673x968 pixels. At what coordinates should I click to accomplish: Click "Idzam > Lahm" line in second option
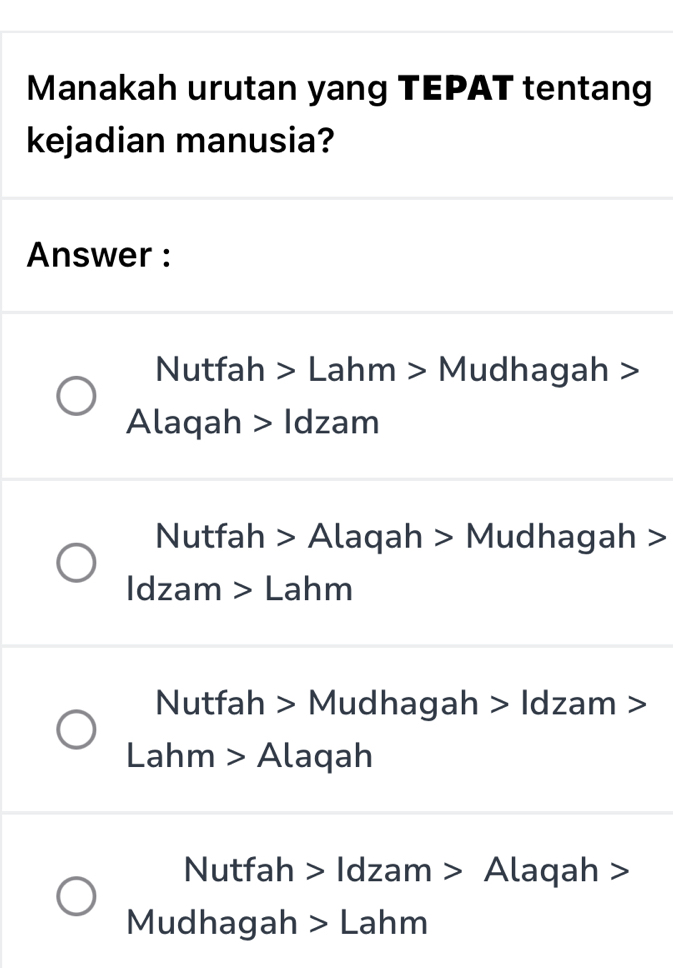tap(240, 589)
